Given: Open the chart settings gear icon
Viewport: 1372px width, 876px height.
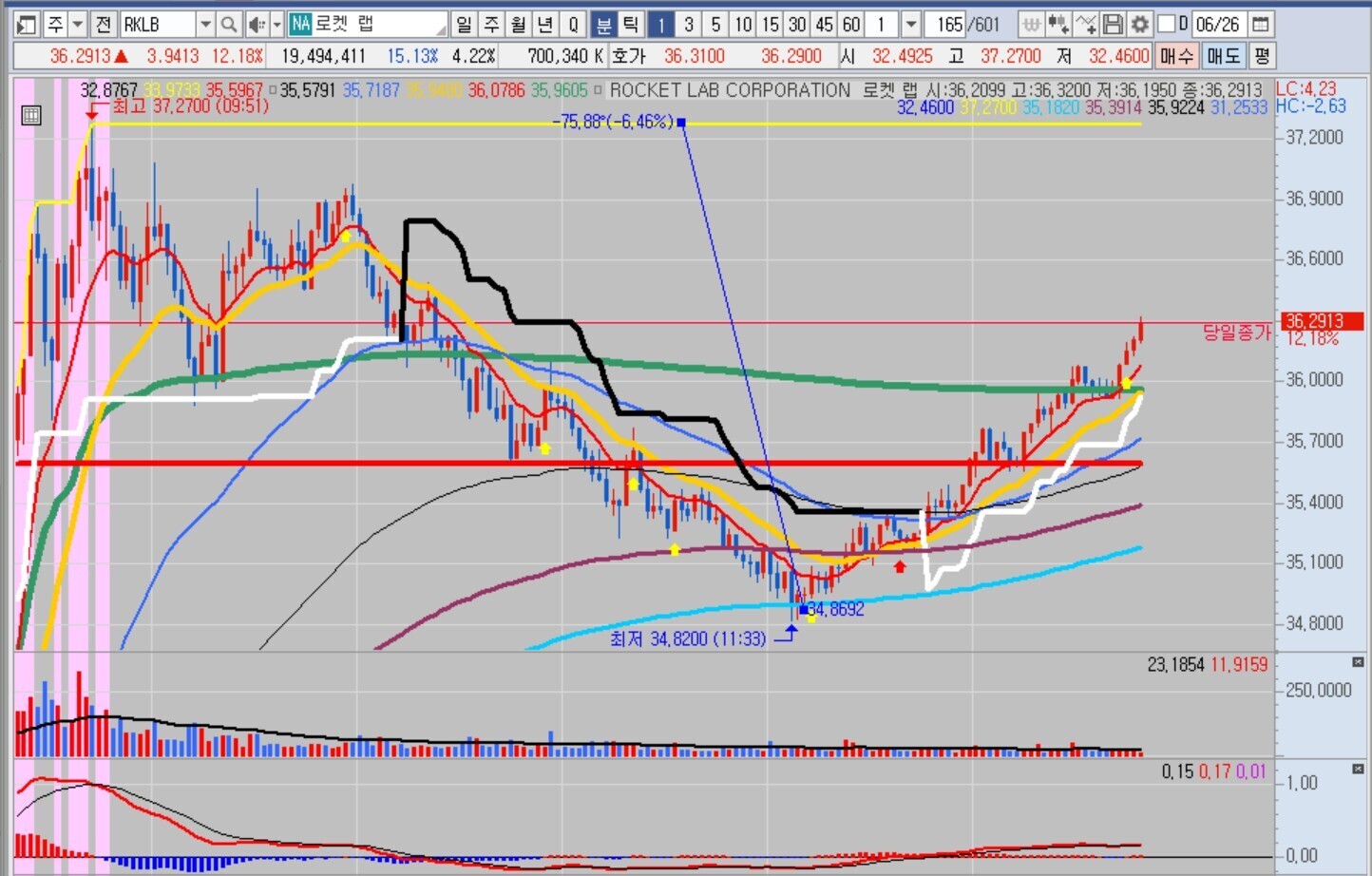Looking at the screenshot, I should tap(1140, 25).
